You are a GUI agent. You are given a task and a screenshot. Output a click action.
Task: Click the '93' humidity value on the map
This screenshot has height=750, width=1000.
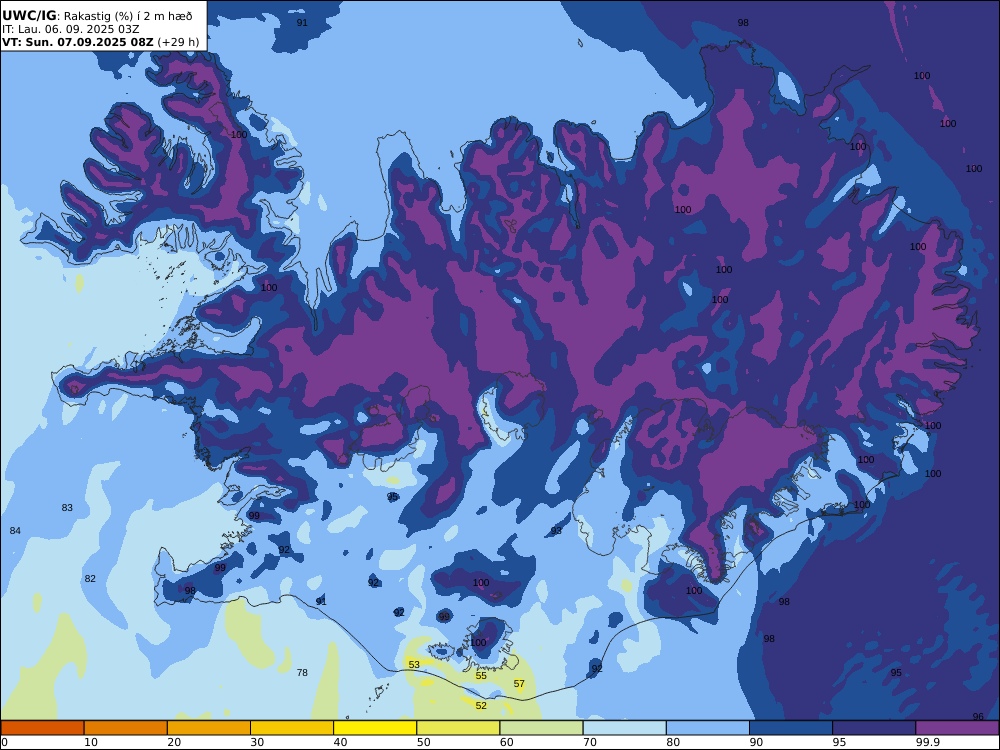[556, 531]
